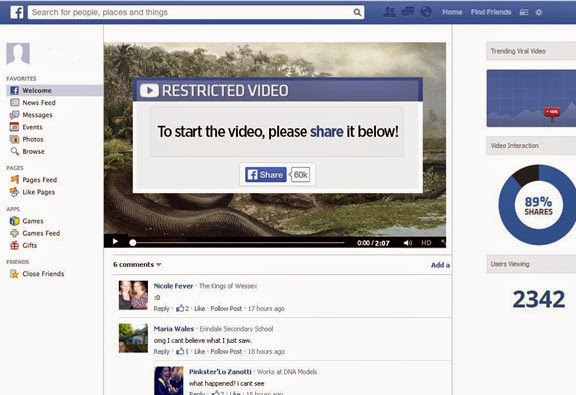Image resolution: width=576 pixels, height=395 pixels.
Task: Open Pinkster'Lu Zanotti's profile name
Action: (220, 371)
